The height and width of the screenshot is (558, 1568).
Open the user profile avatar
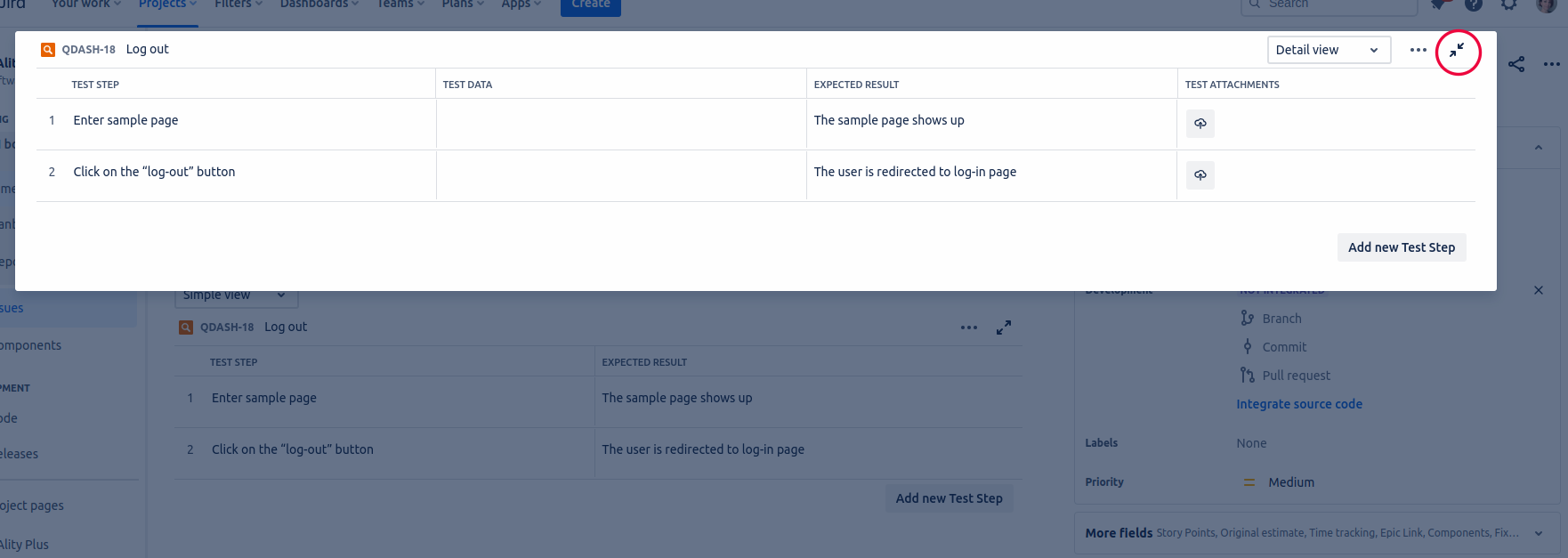pyautogui.click(x=1547, y=4)
